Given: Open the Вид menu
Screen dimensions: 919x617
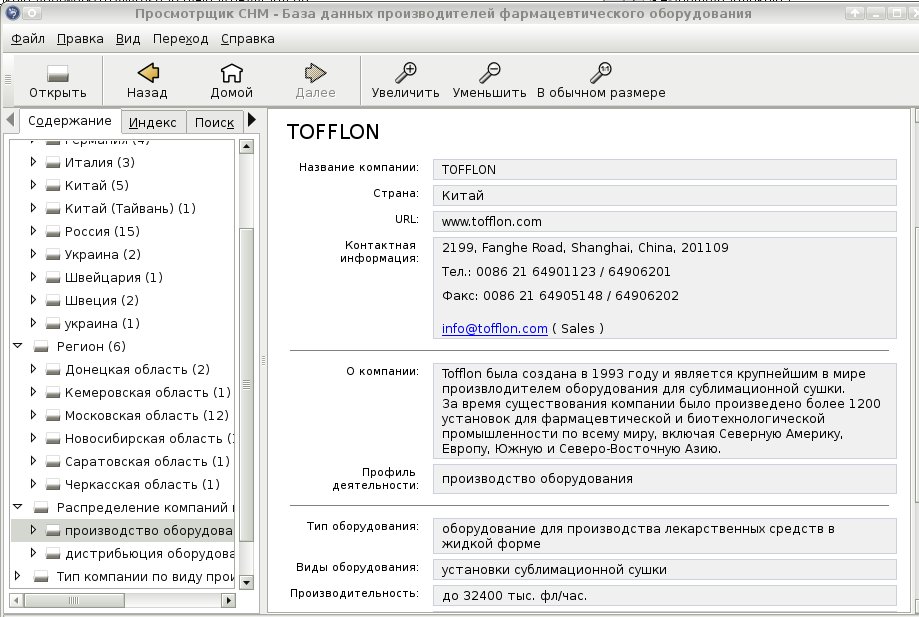Looking at the screenshot, I should click(x=128, y=39).
